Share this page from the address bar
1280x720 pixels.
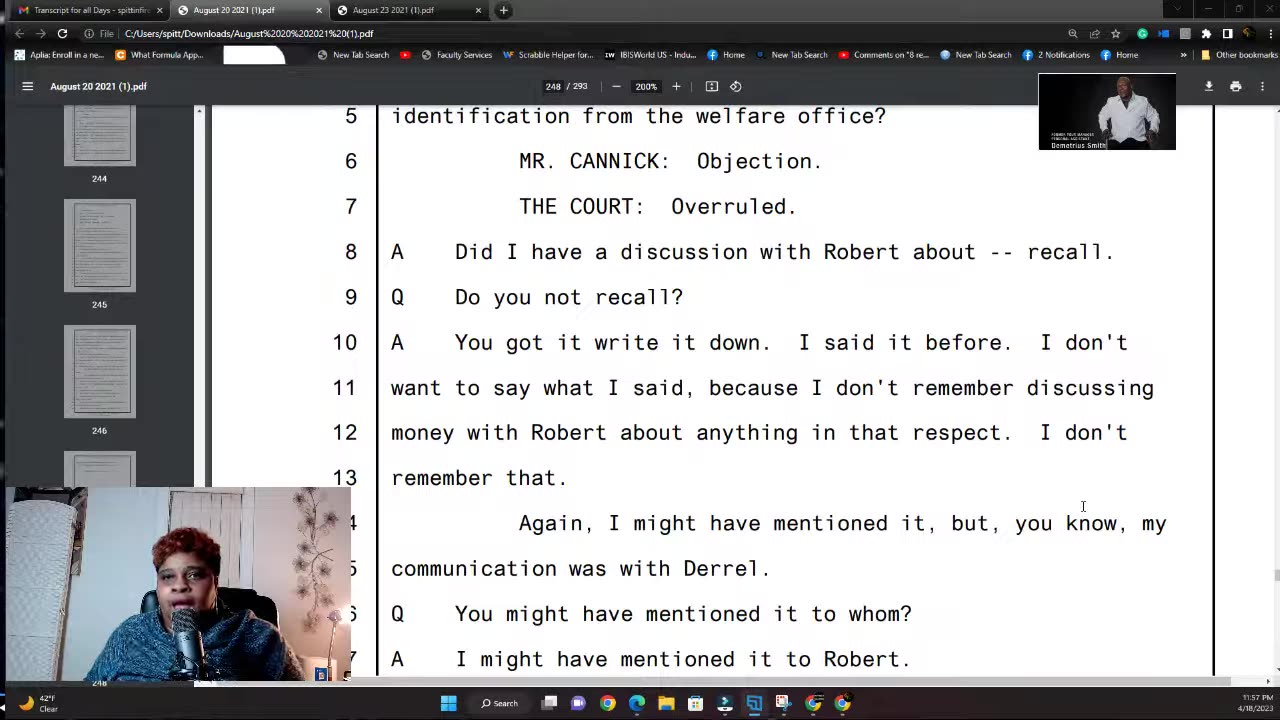(x=1094, y=33)
